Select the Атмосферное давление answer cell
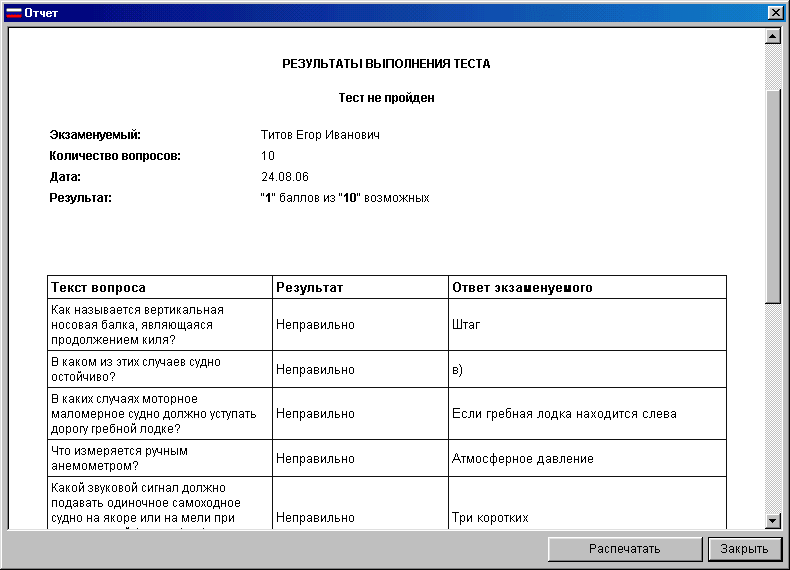 (x=522, y=459)
